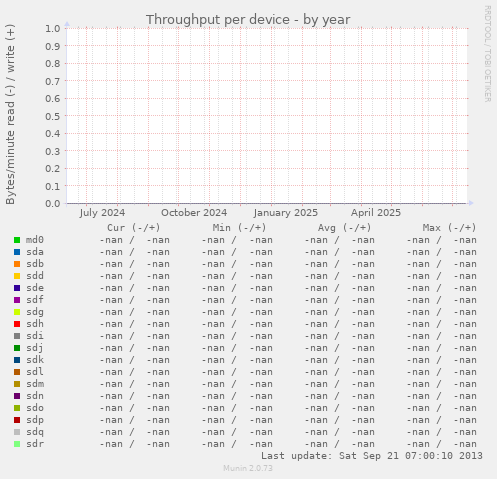Click the sdb orange legend swatch
Screen dimensions: 497x479
tap(17, 264)
